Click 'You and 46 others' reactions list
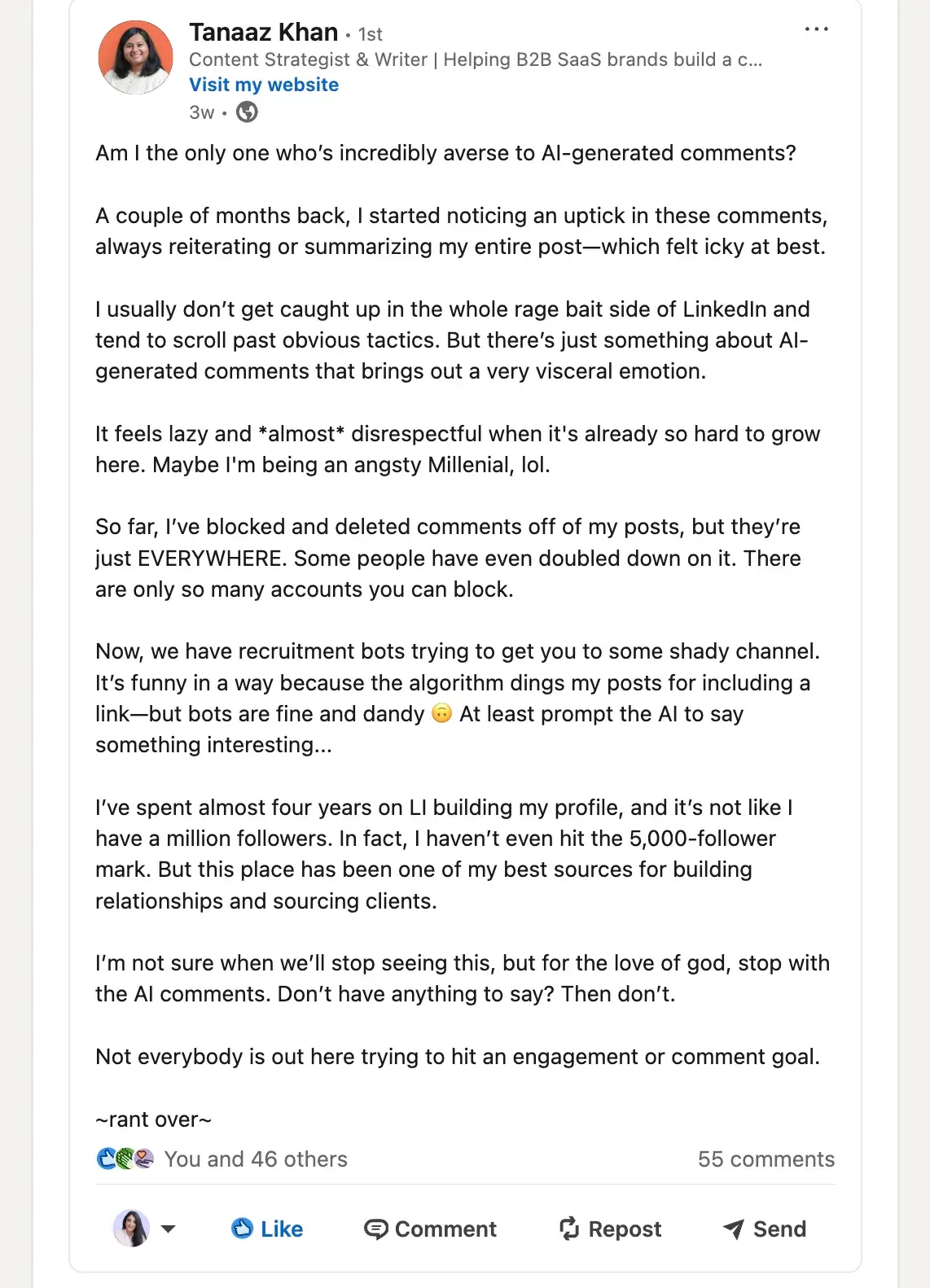The image size is (930, 1288). [255, 1159]
